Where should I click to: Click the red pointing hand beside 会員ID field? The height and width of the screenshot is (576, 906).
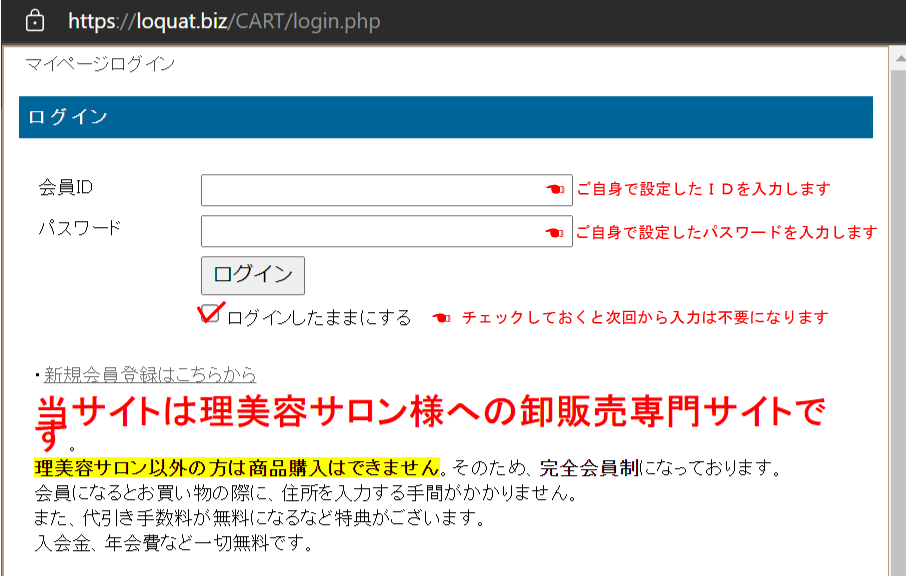click(x=555, y=190)
